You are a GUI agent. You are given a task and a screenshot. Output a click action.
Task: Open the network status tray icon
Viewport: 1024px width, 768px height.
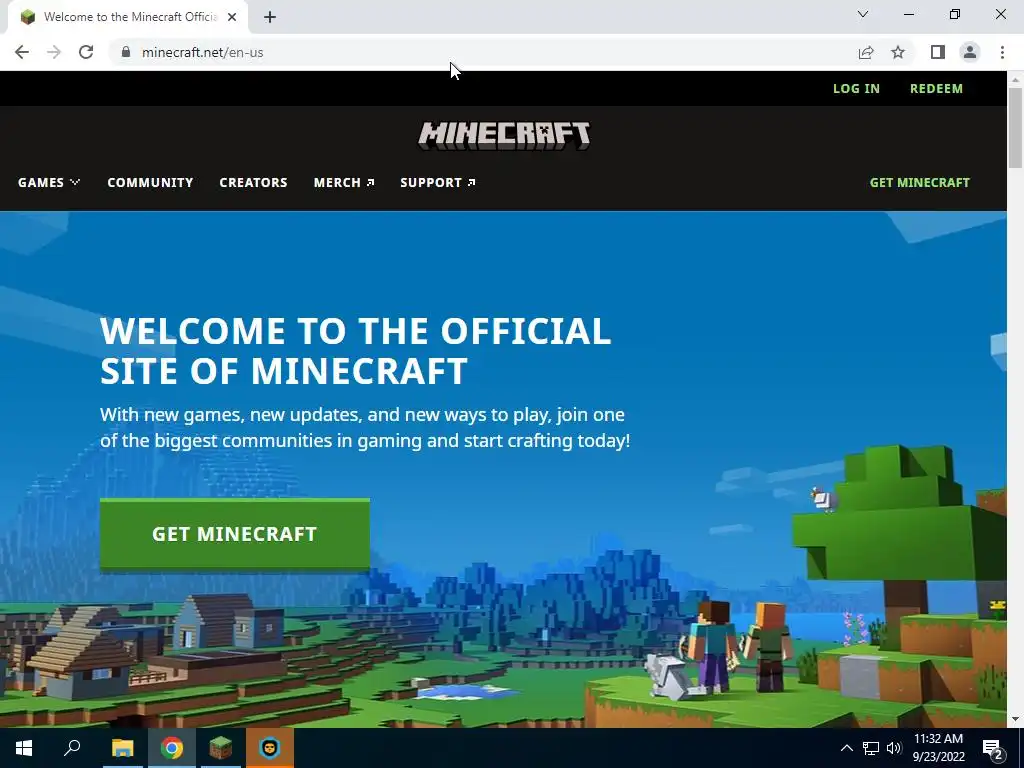871,748
